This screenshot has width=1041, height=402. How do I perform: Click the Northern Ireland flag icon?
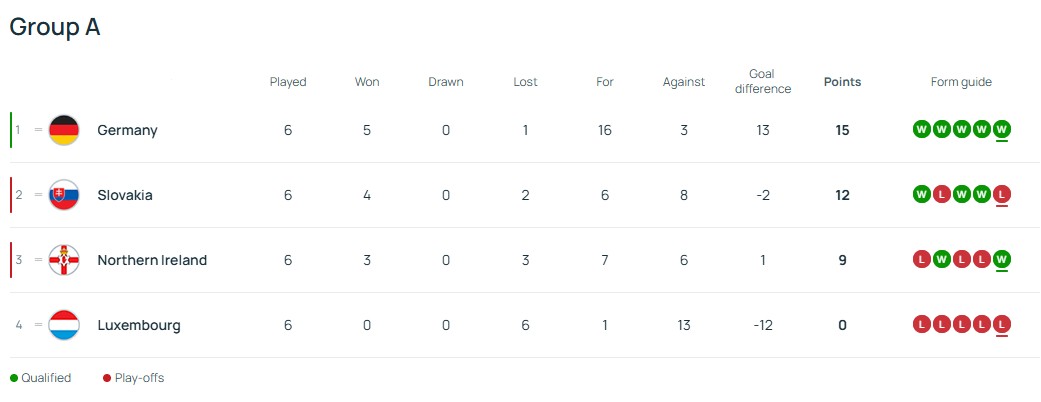coord(63,260)
